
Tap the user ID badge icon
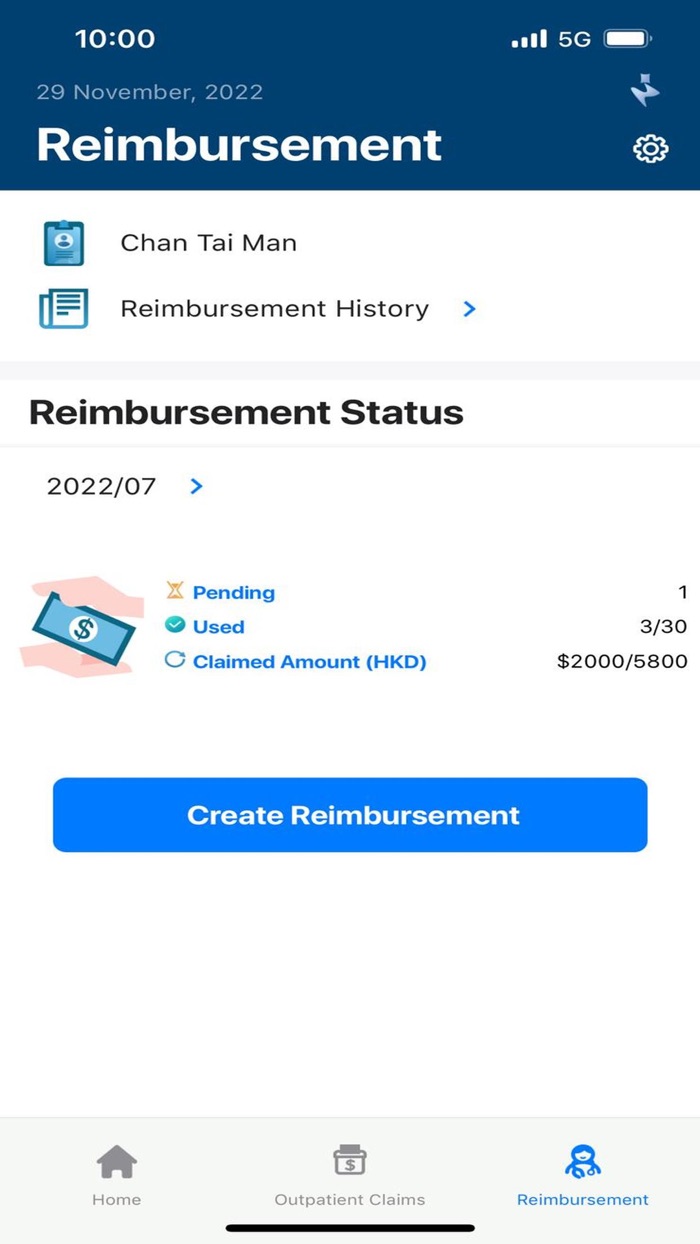[64, 243]
